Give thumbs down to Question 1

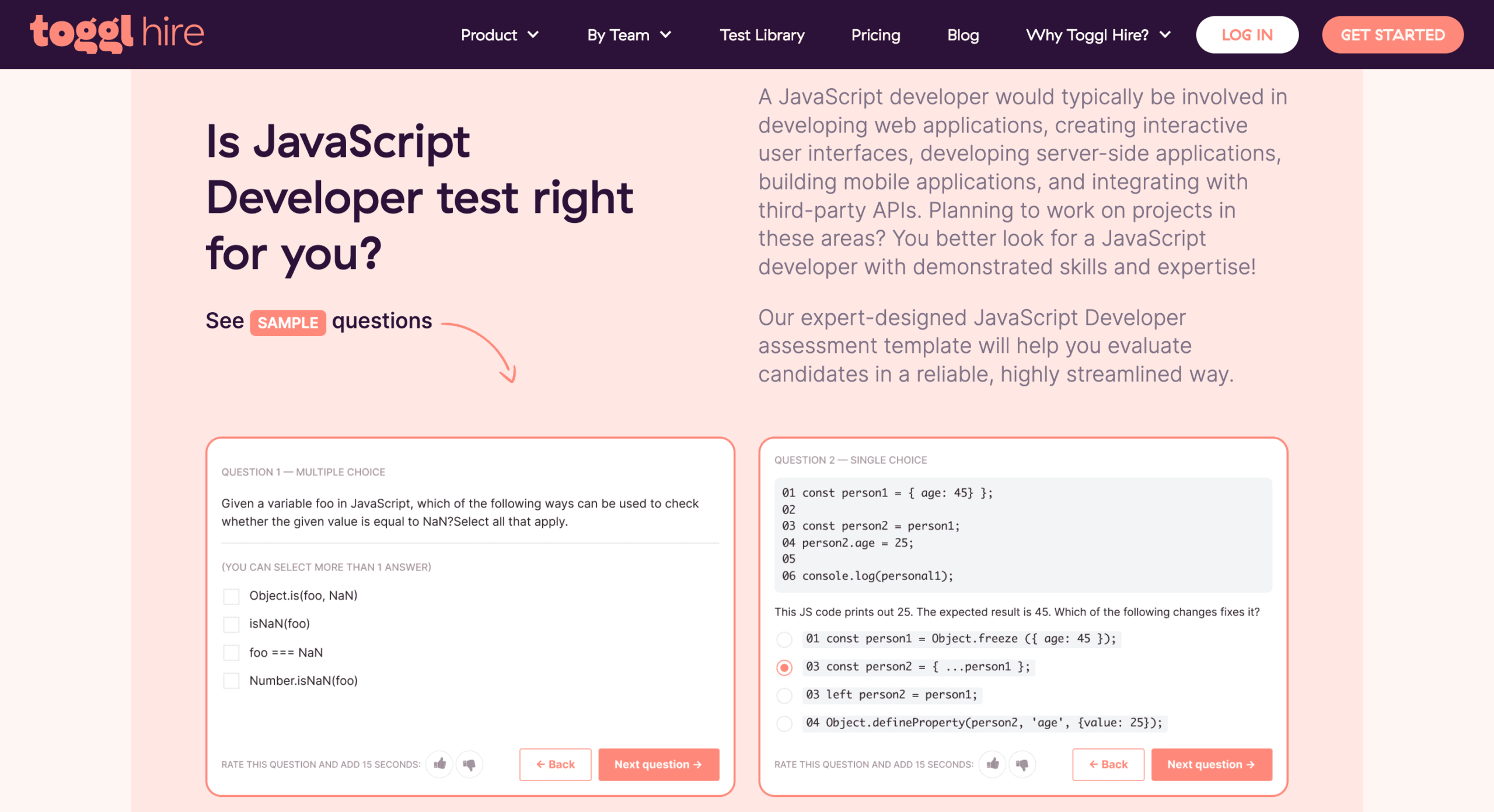pyautogui.click(x=469, y=764)
